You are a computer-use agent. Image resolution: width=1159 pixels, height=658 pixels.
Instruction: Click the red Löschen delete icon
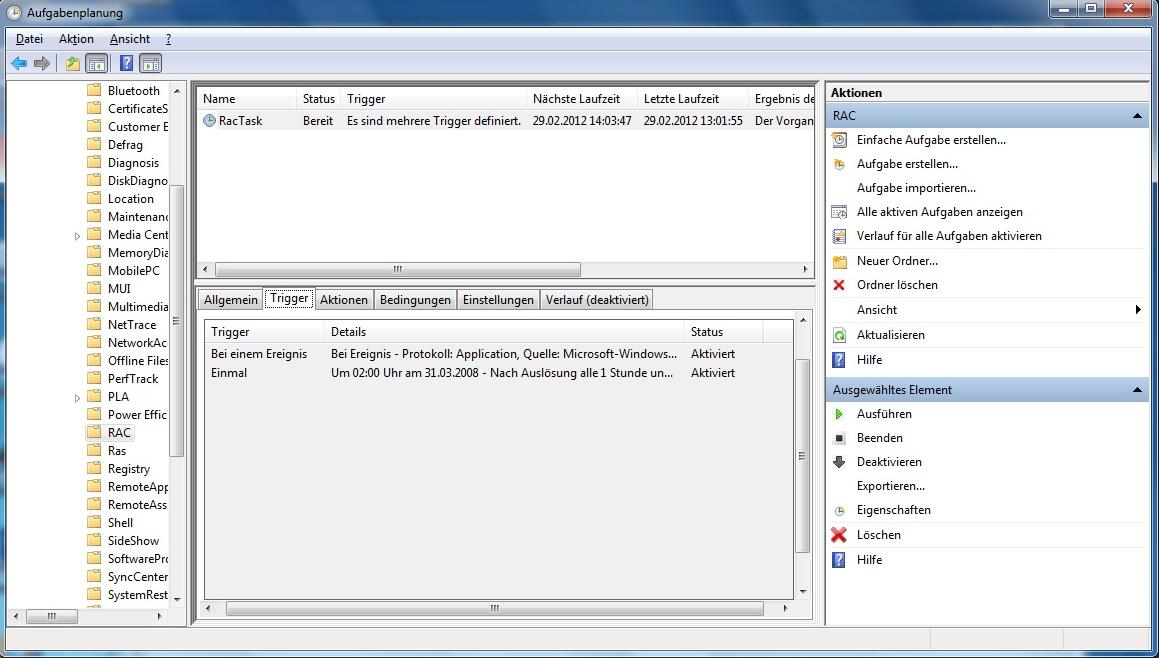point(839,535)
